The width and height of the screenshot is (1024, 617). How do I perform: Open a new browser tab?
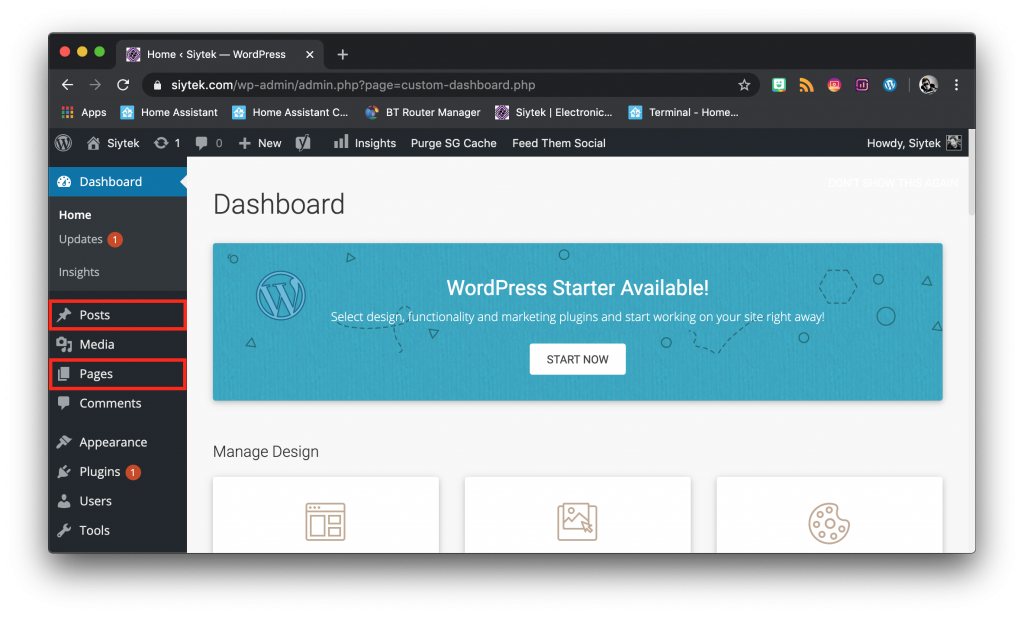[342, 55]
